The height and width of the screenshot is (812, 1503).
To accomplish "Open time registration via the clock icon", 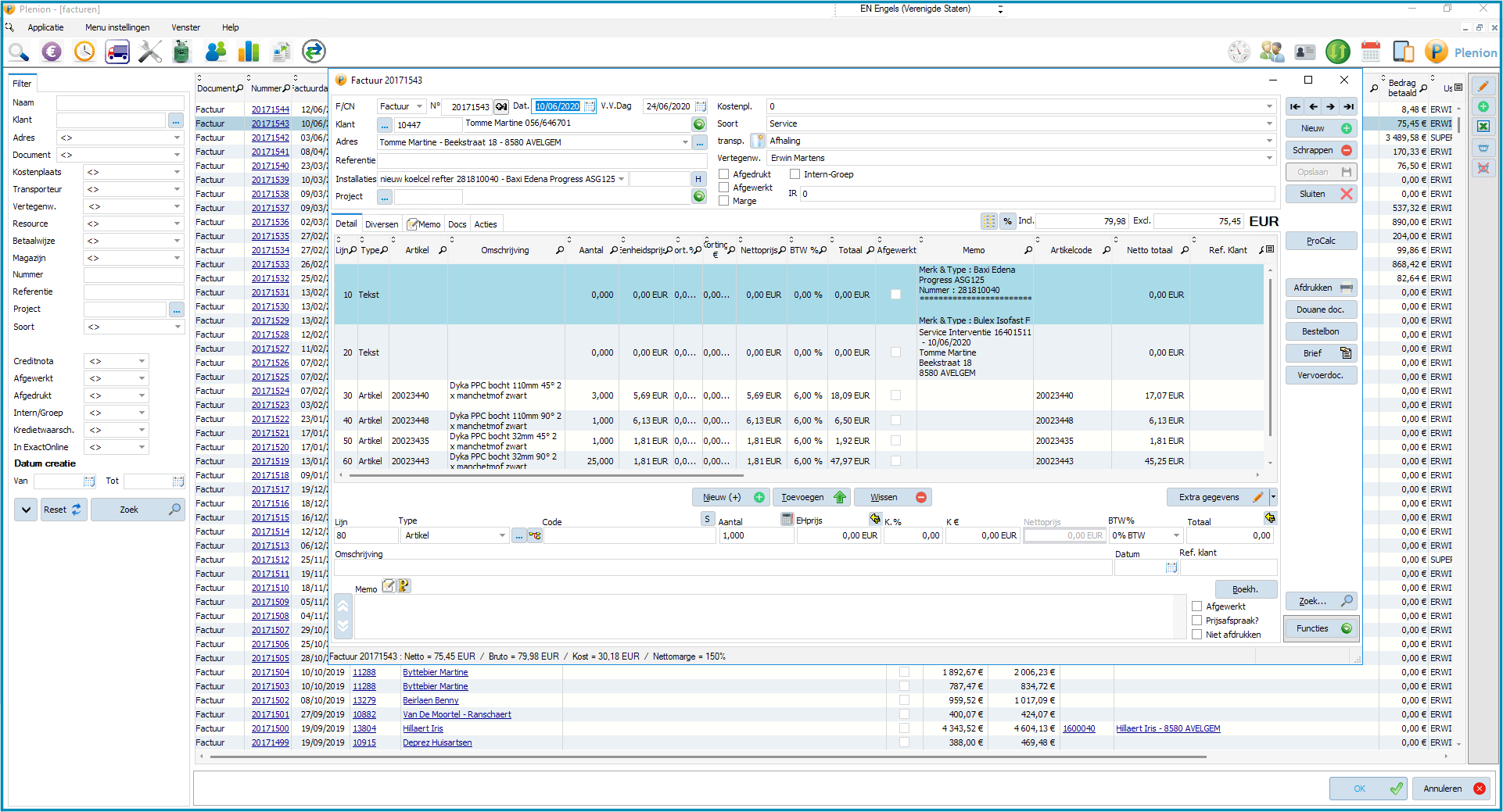I will click(84, 52).
